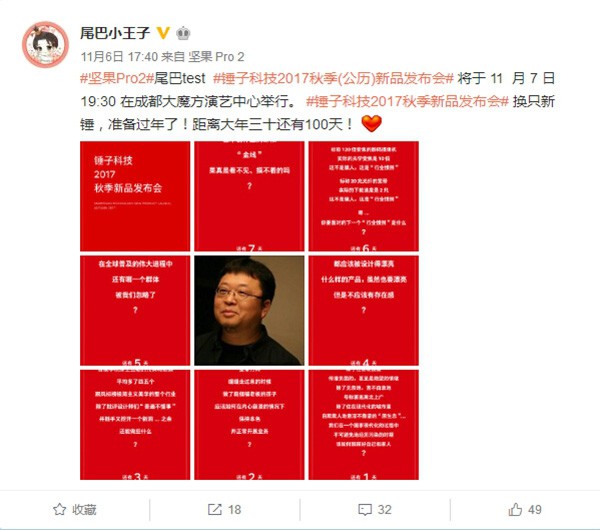
Task: Click the 收藏 favorite button text
Action: coord(84,510)
